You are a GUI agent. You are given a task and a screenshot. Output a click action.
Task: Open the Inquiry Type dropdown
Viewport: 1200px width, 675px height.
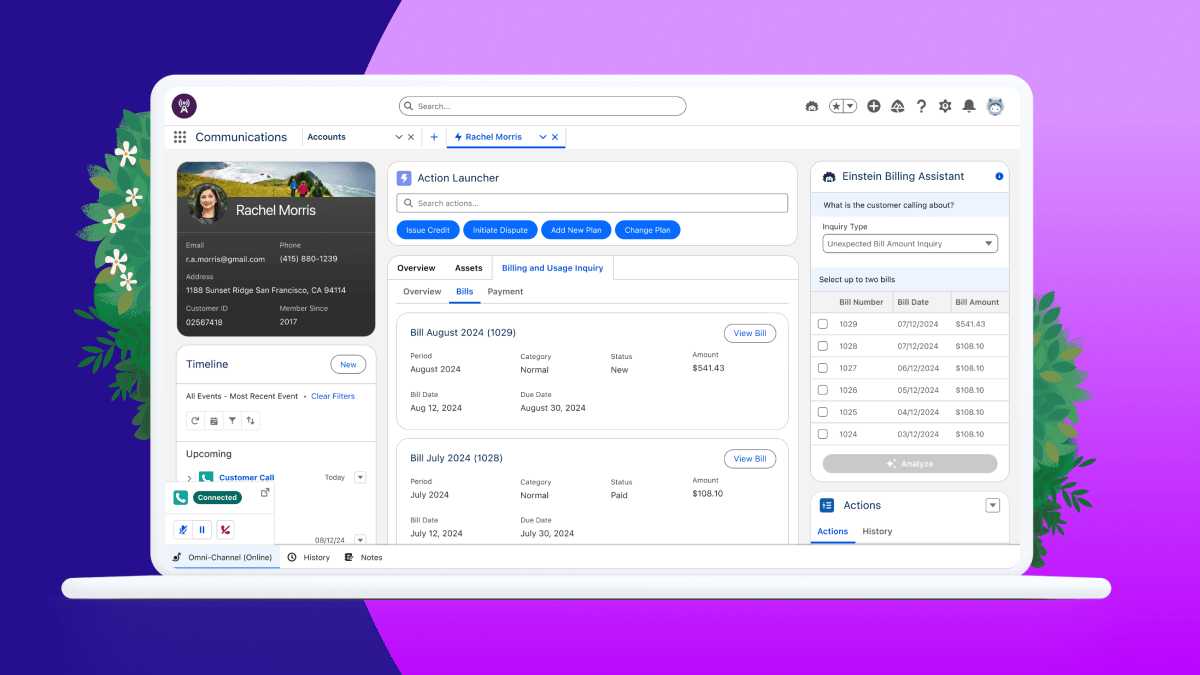pos(908,243)
